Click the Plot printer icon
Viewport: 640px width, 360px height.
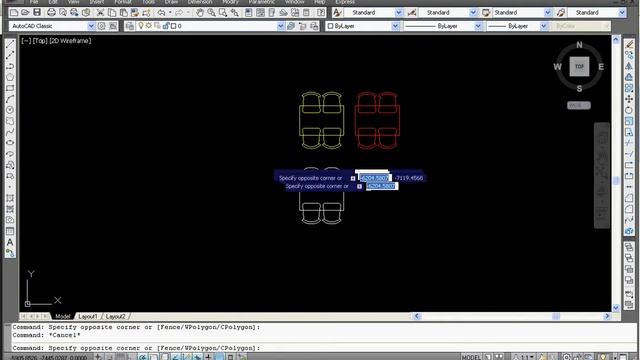click(x=51, y=13)
